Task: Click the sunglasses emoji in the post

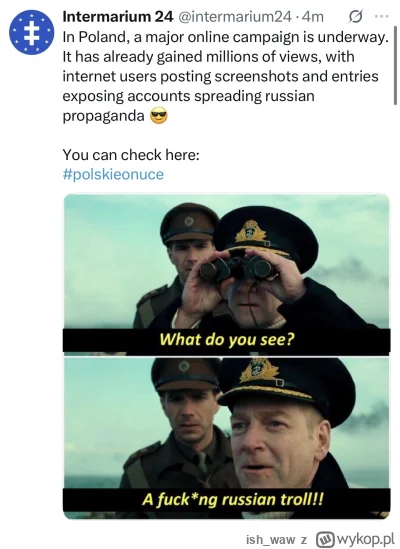Action: click(x=159, y=116)
